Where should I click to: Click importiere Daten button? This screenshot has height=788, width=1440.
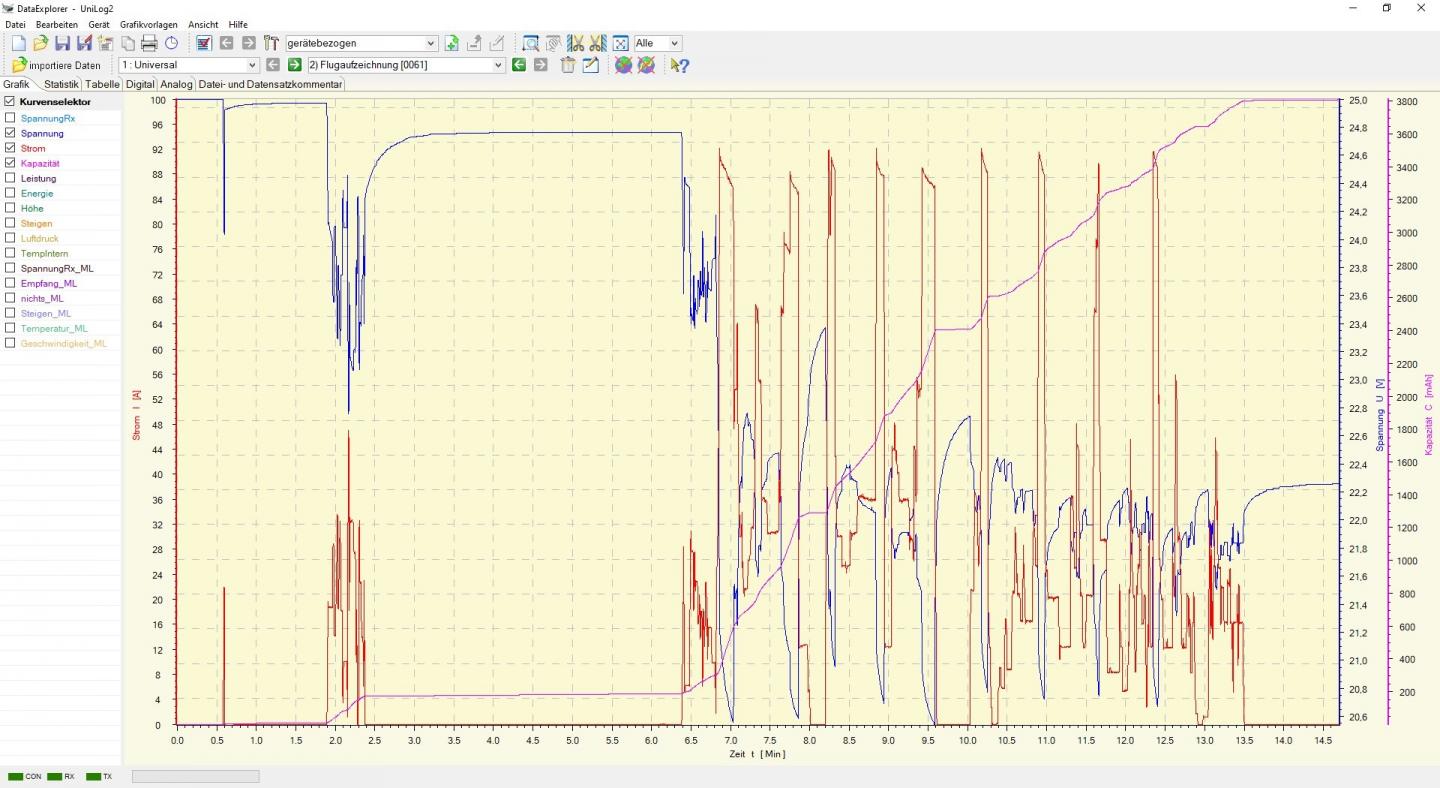(56, 65)
